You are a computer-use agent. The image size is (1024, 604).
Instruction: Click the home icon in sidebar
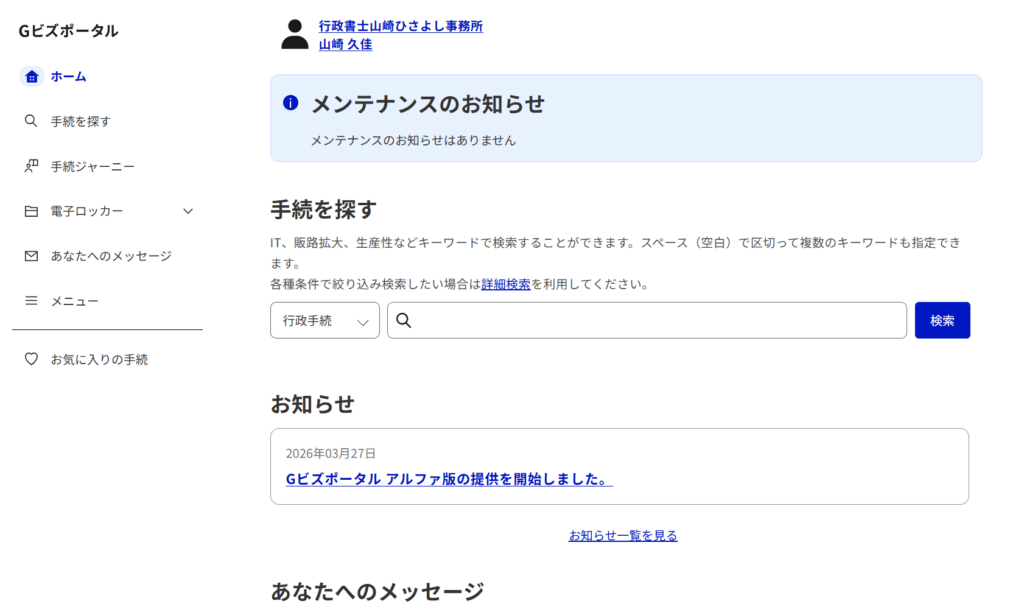click(31, 76)
